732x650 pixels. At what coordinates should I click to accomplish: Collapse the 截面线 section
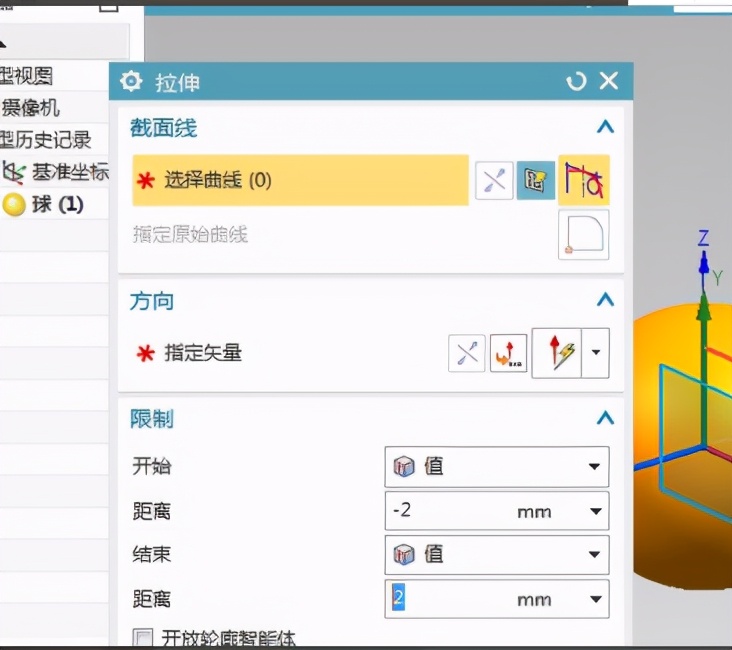coord(605,127)
